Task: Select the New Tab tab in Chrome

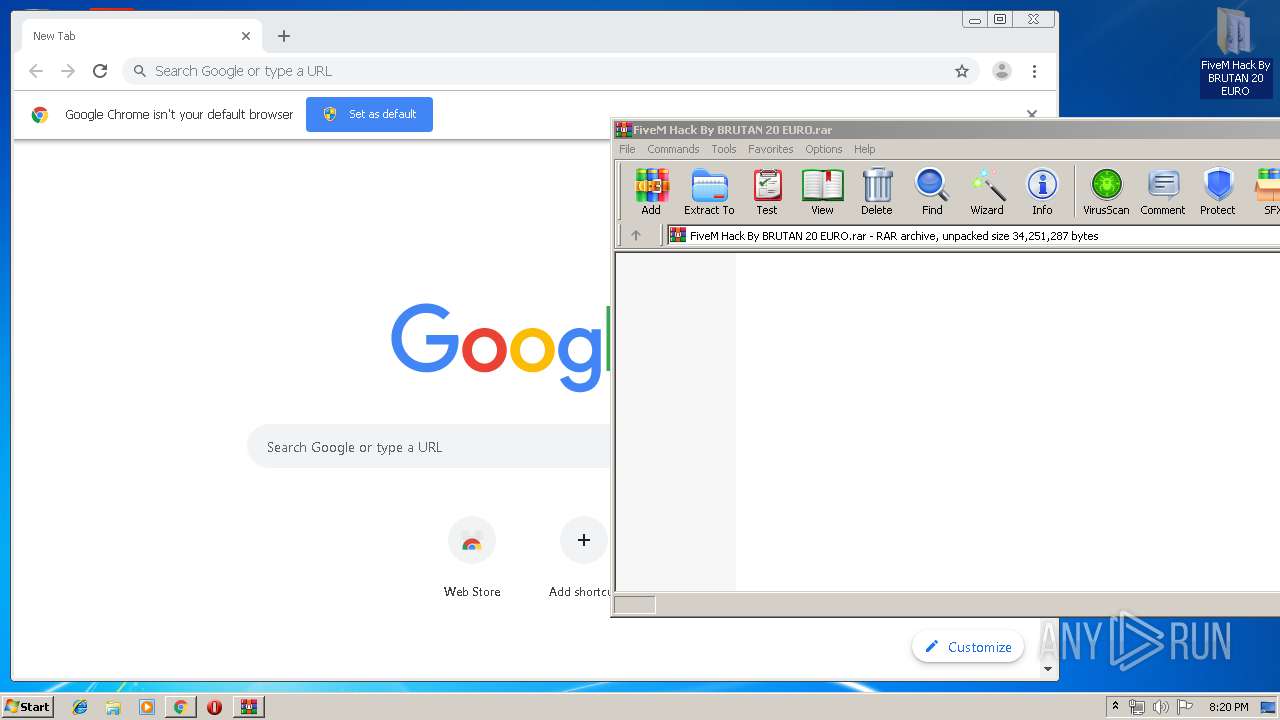Action: 140,36
